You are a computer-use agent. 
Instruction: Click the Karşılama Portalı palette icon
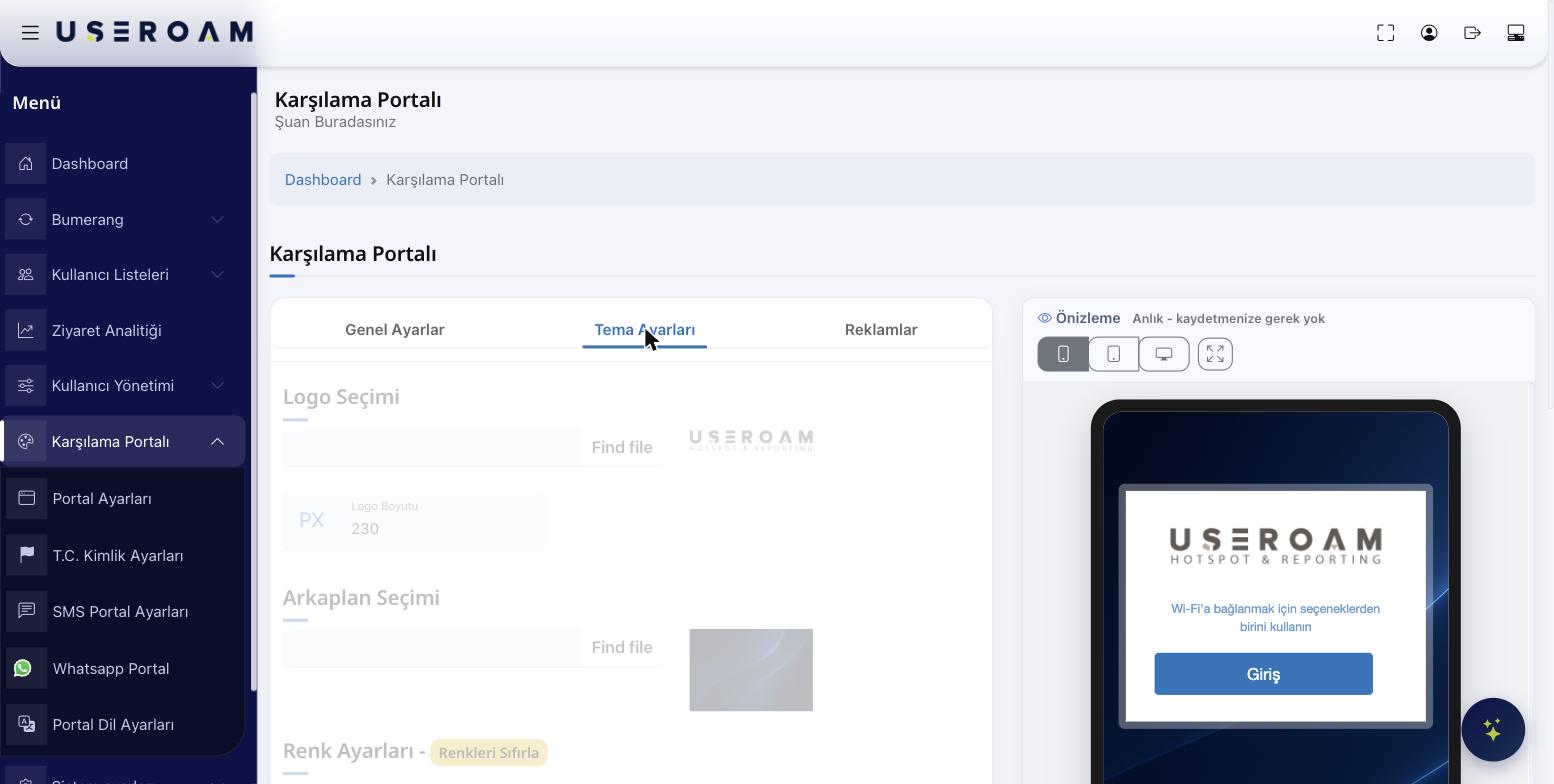[x=26, y=442]
